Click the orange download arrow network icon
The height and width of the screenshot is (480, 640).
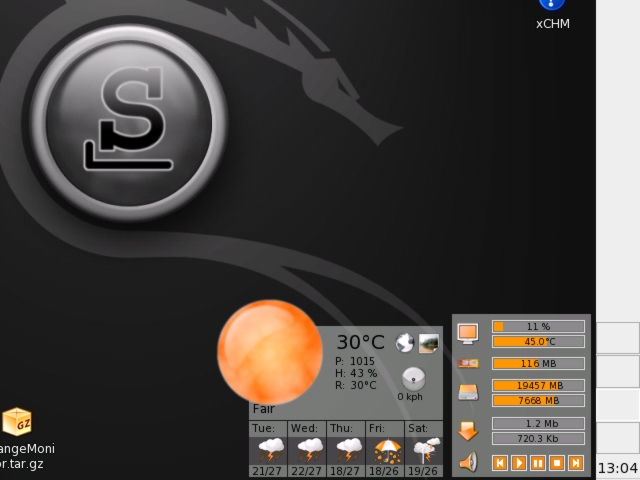click(468, 431)
